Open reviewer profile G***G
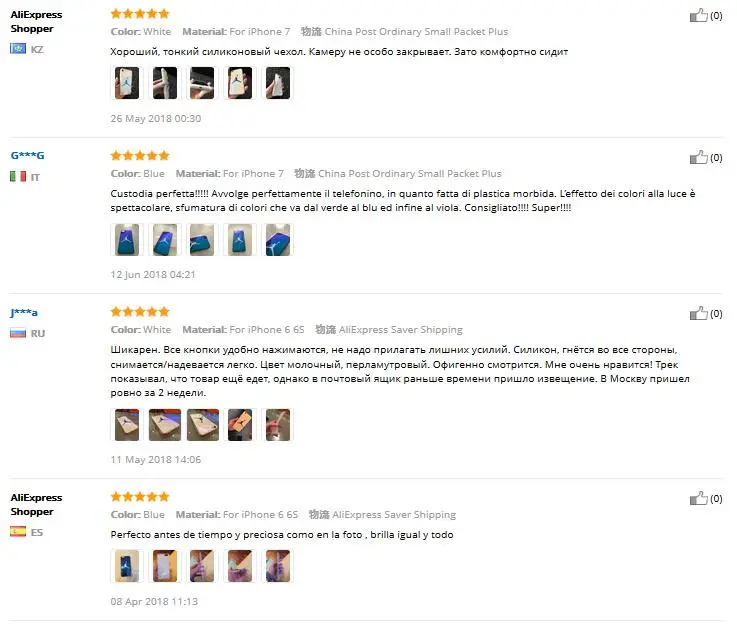This screenshot has width=737, height=627. tap(28, 155)
